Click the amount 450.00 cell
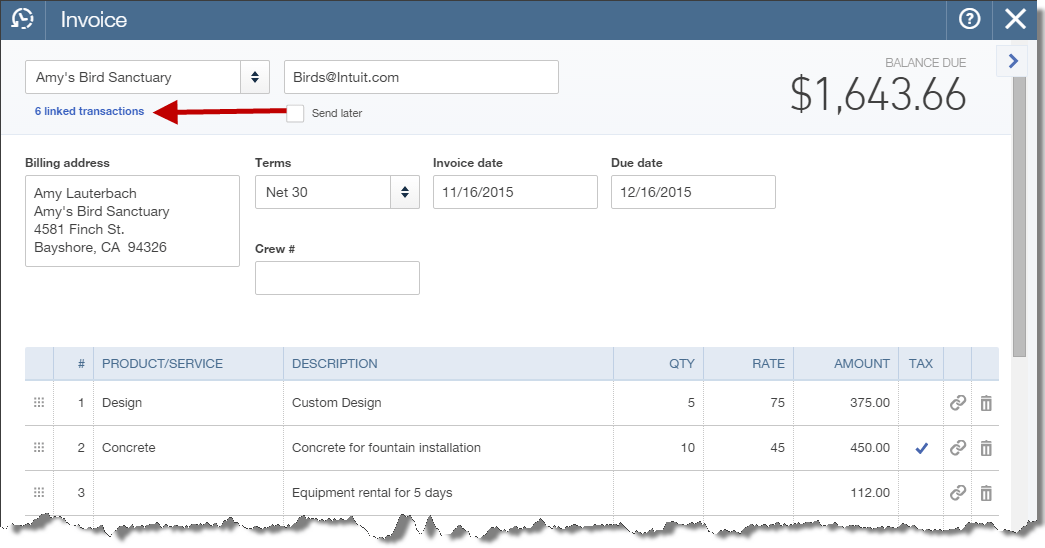The height and width of the screenshot is (548, 1045). click(846, 447)
